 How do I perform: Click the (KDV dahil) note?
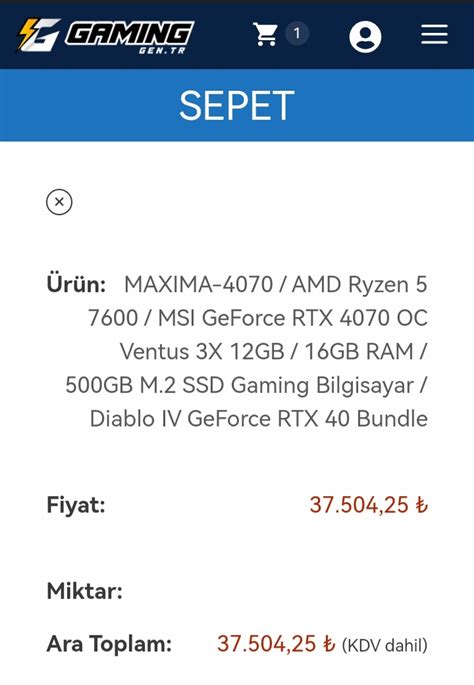[x=384, y=645]
